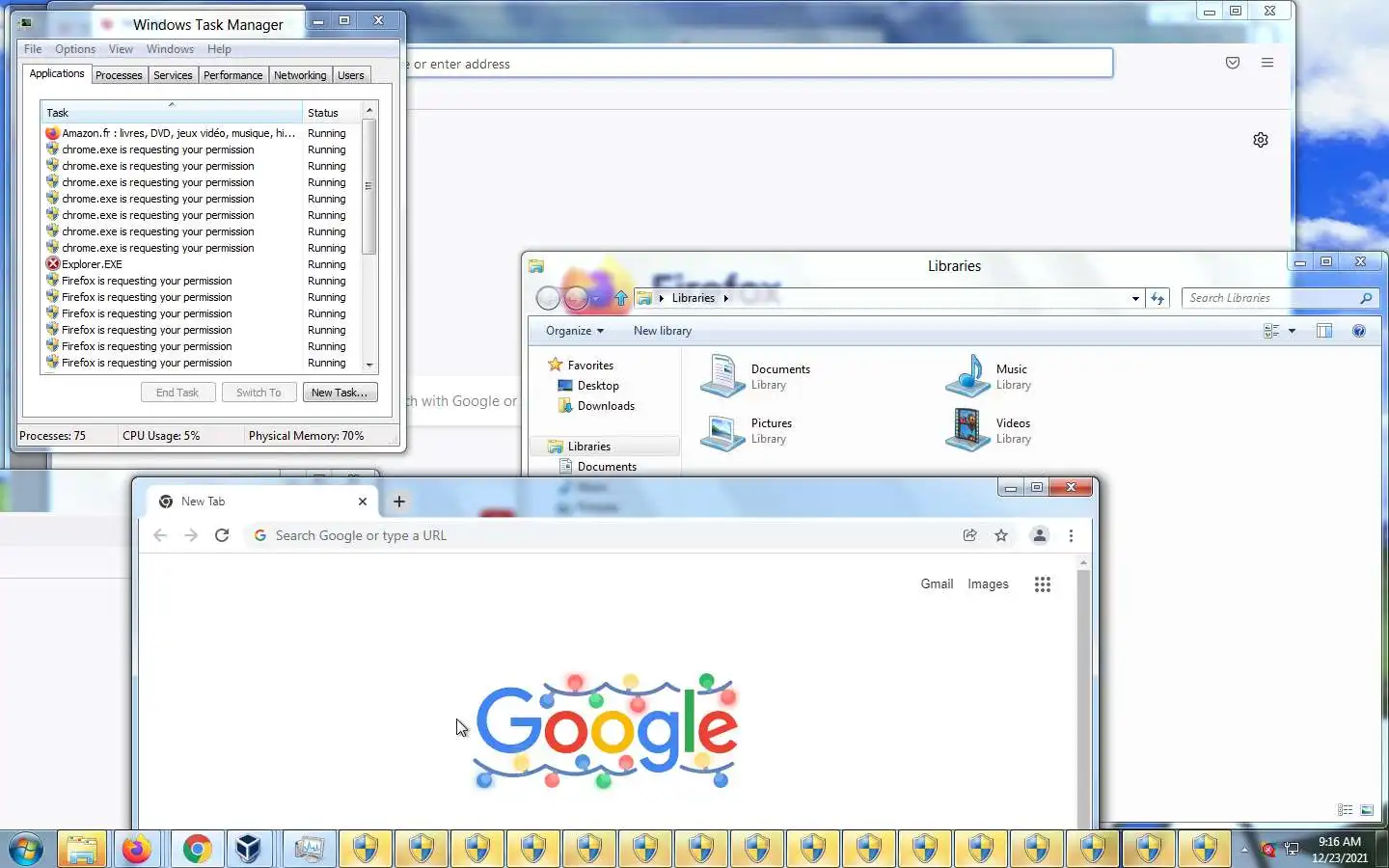Select the Explorer.EXE task row
The image size is (1389, 868).
(201, 264)
